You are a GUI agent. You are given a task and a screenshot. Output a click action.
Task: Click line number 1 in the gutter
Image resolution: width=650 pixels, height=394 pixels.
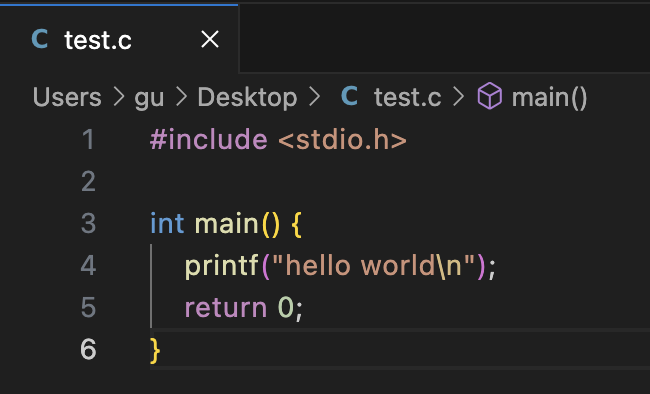coord(88,139)
